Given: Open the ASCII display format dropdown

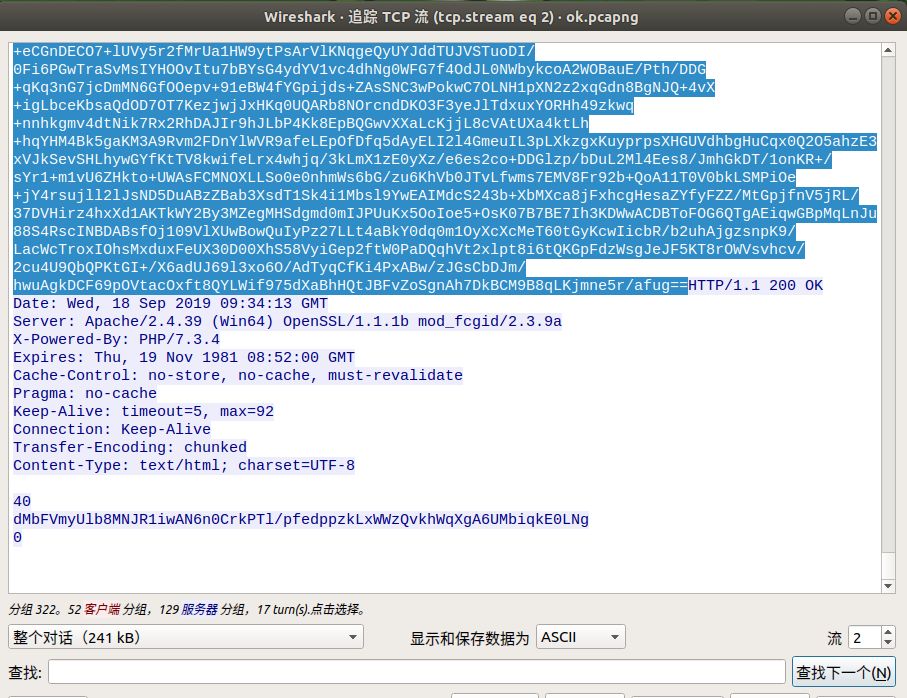Looking at the screenshot, I should coord(581,637).
